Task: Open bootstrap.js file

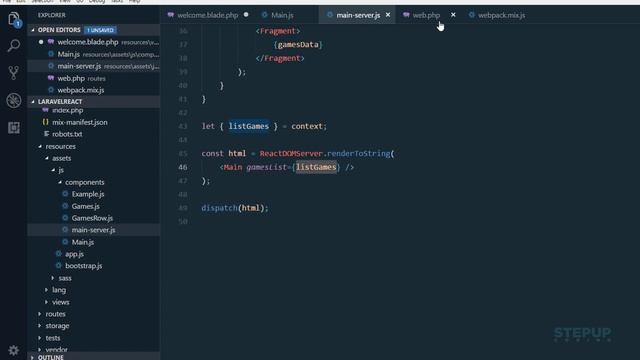Action: (84, 266)
